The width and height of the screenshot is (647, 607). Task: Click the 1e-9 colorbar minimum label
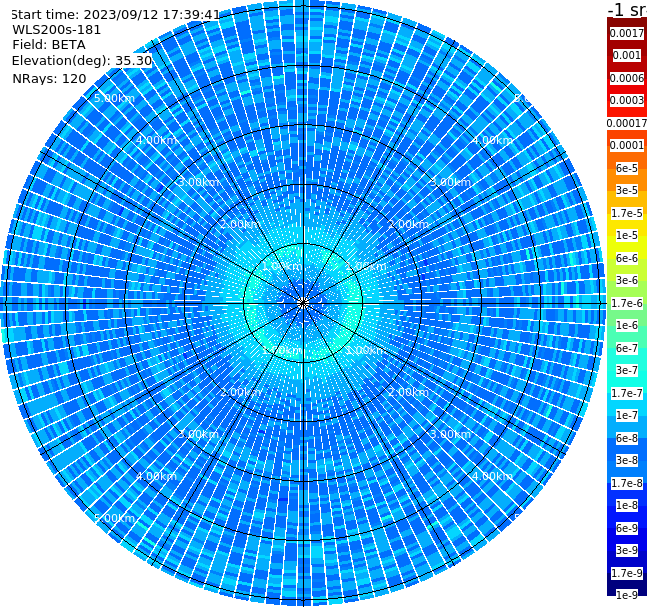(627, 595)
